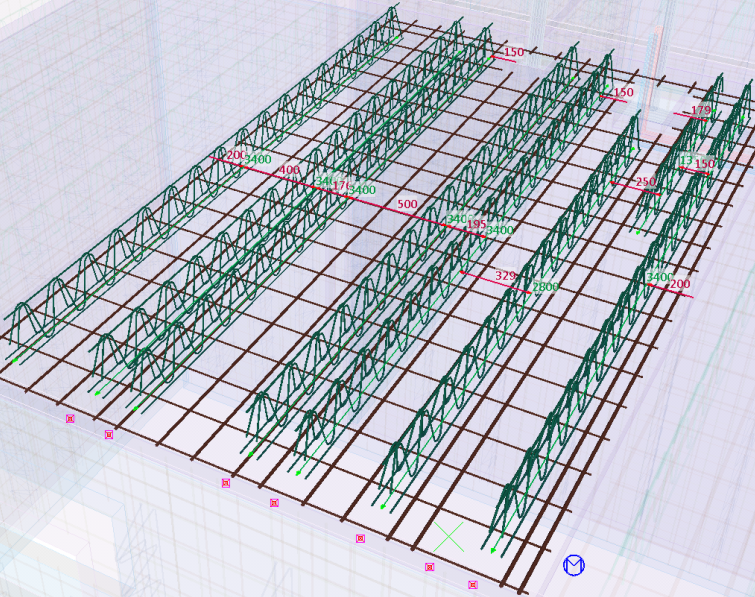Image resolution: width=755 pixels, height=597 pixels.
Task: Select the red 200 label beside the 400
Action: [236, 155]
